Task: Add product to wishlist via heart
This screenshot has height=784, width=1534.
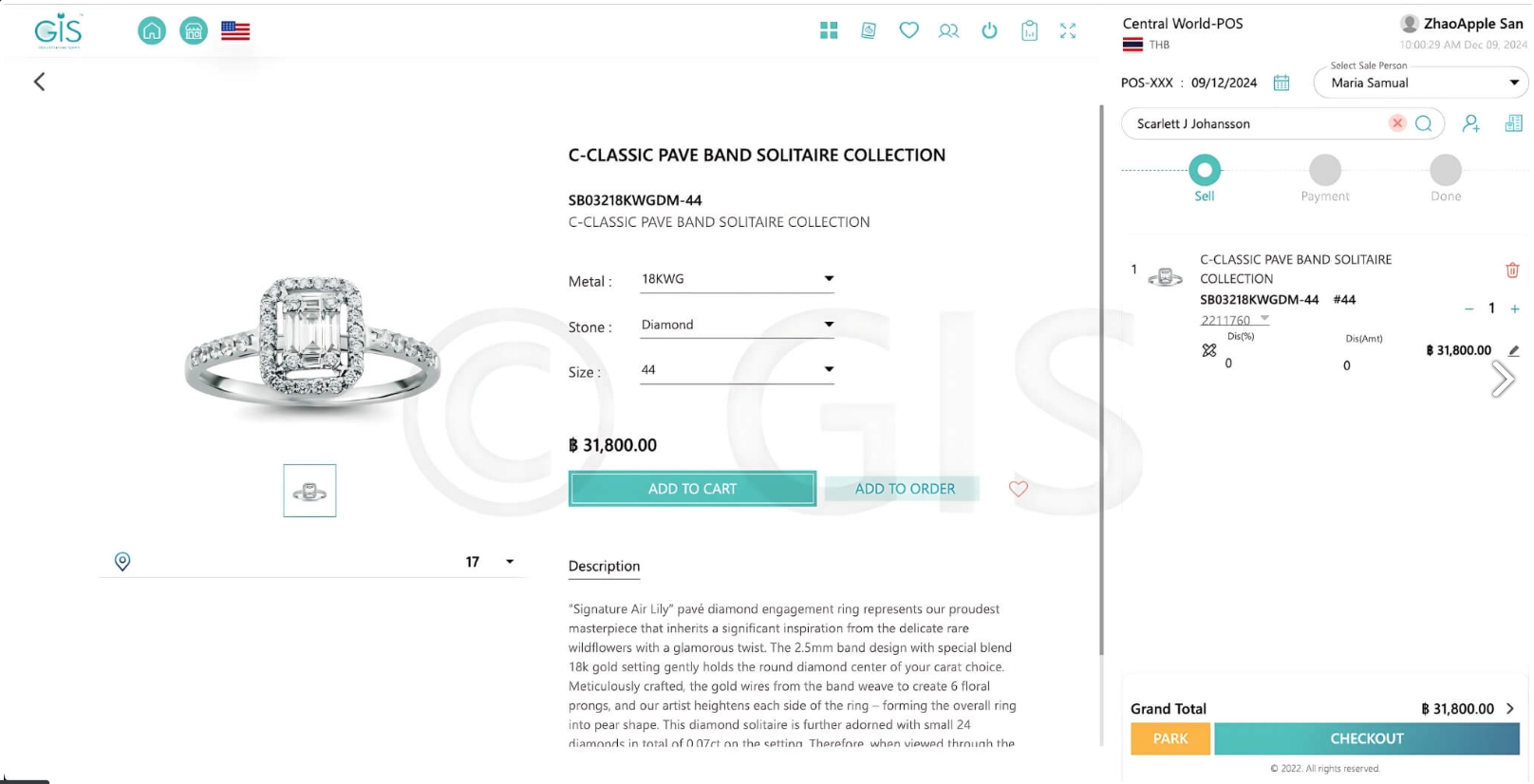Action: (x=1018, y=489)
